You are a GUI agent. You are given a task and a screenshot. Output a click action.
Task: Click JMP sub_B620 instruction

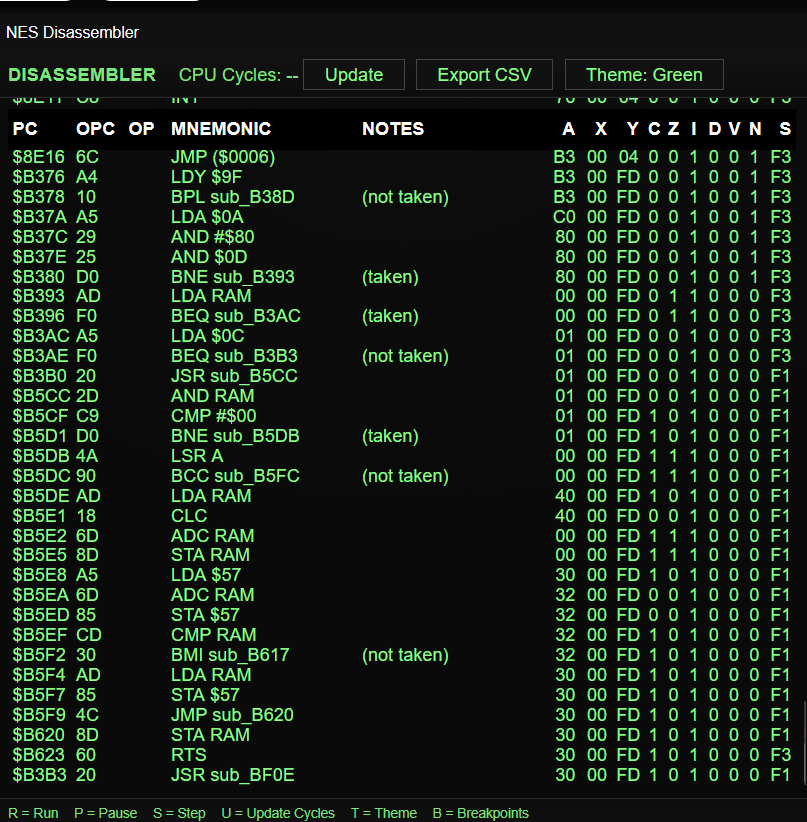coord(232,715)
